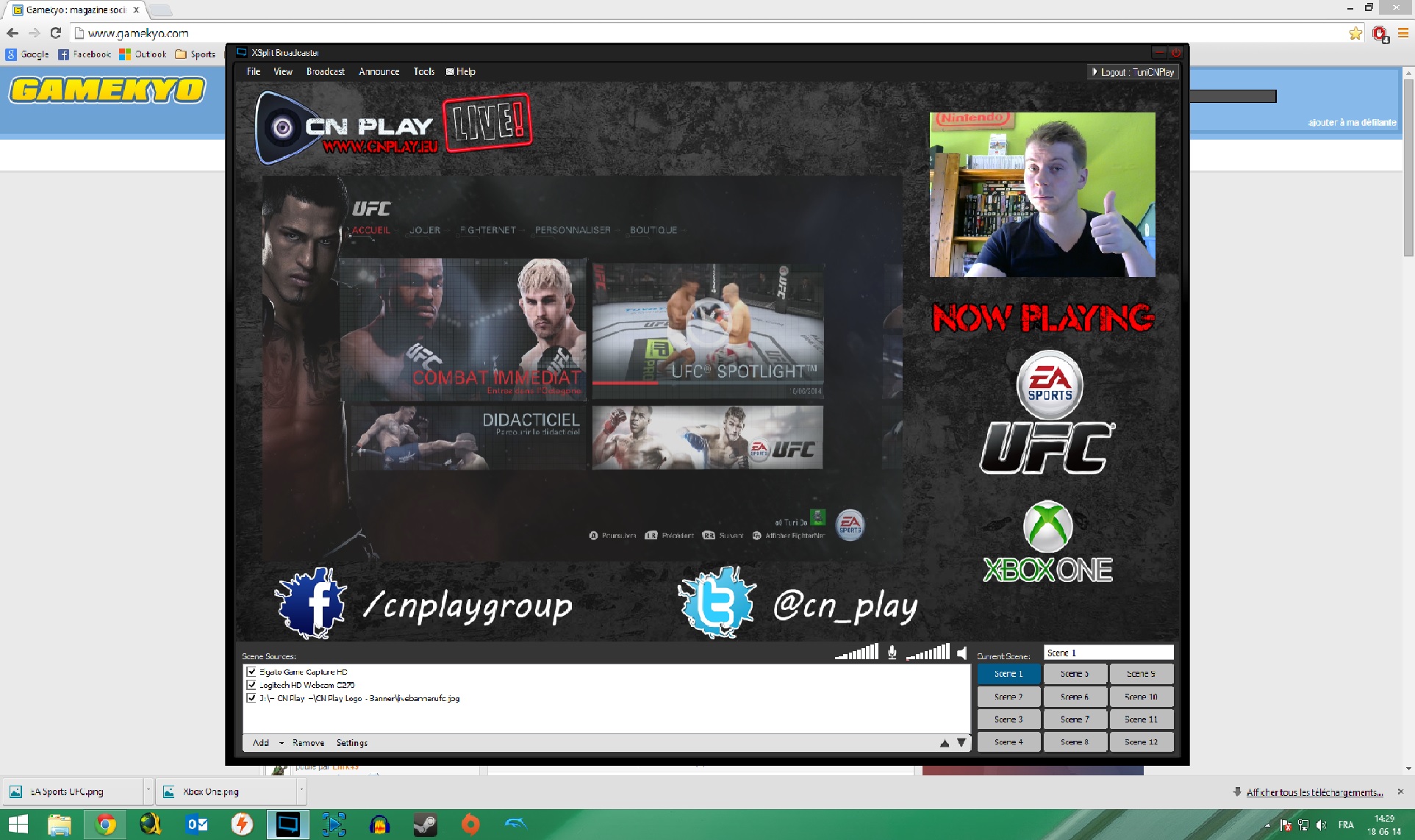
Task: Adjust microphone volume level bars
Action: coord(856,652)
